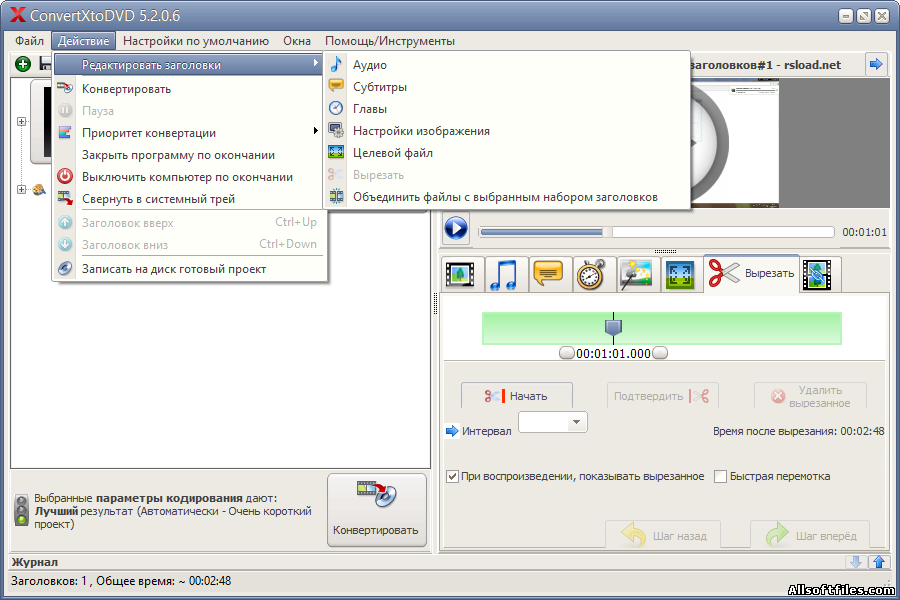Screen dimensions: 900x600
Task: Click the Приоритет конвертации icon
Action: 65,132
